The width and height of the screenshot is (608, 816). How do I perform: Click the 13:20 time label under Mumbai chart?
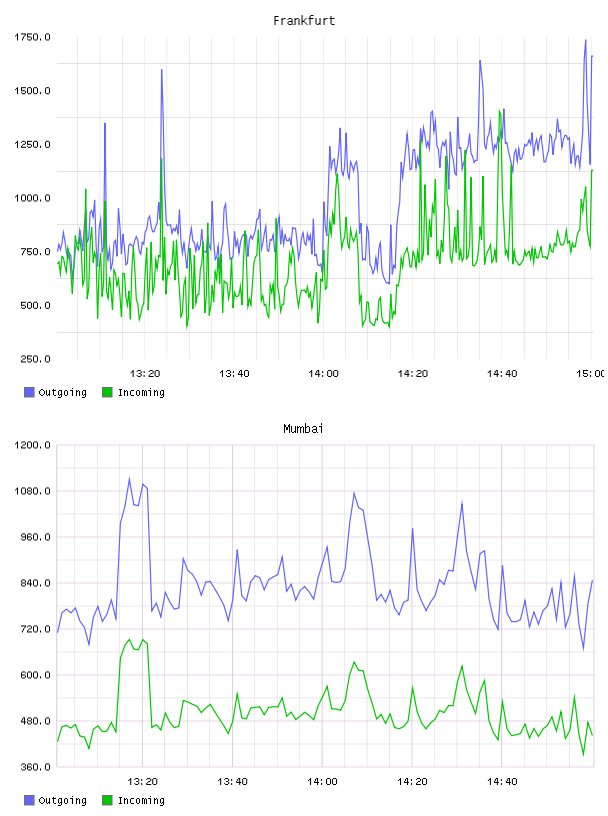point(143,781)
